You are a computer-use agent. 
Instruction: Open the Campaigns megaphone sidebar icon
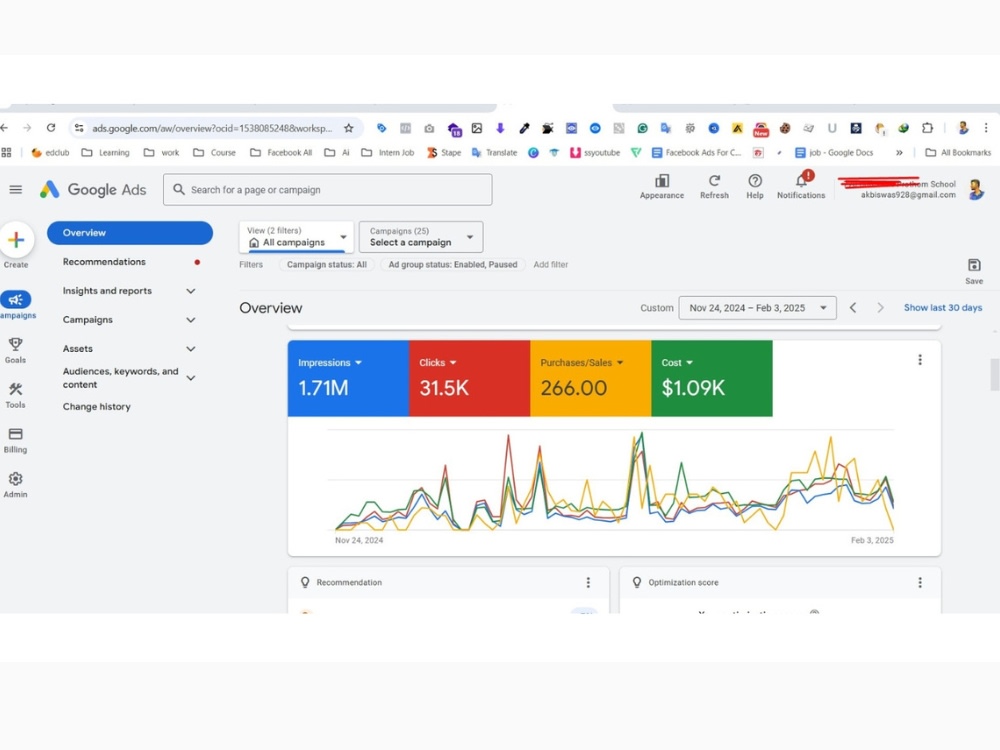pos(16,299)
